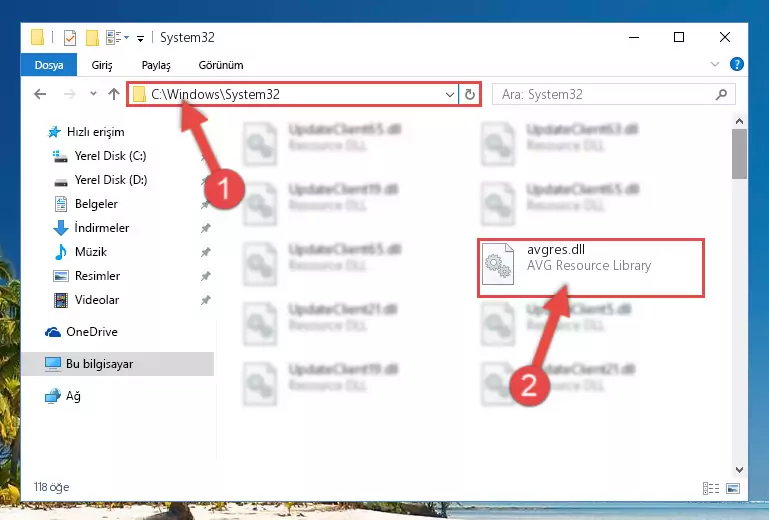Minimize the System32 window
769x520 pixels.
pos(634,37)
